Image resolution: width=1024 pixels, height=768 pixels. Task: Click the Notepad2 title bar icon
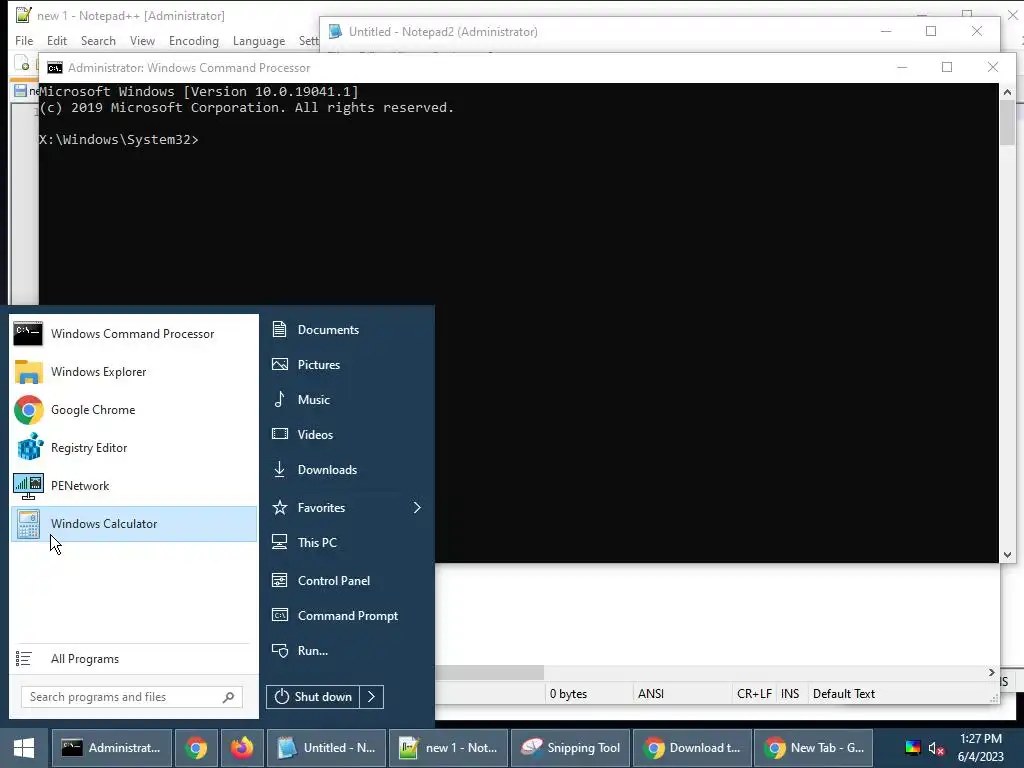click(x=336, y=31)
